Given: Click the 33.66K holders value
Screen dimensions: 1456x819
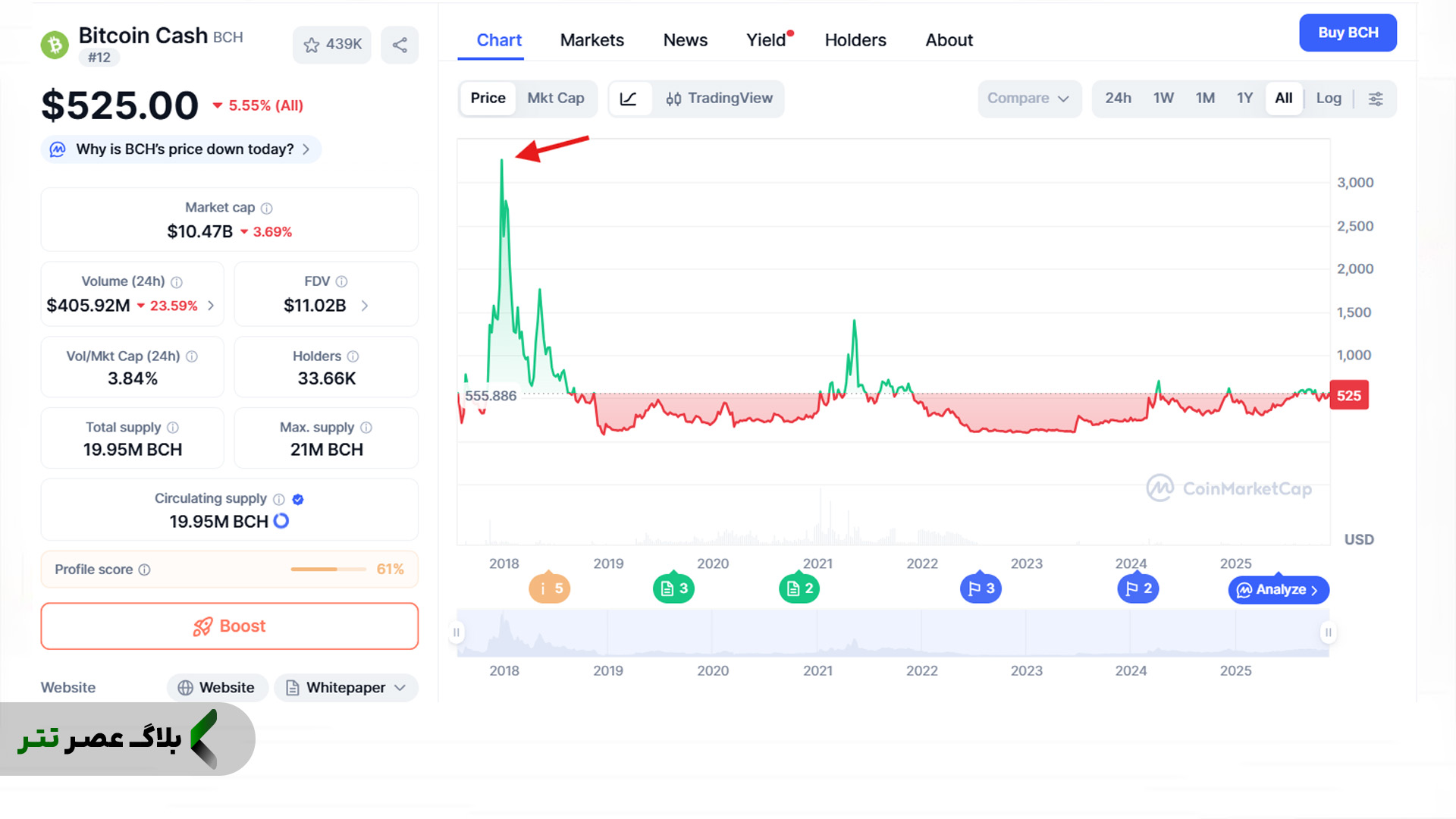Looking at the screenshot, I should click(327, 378).
